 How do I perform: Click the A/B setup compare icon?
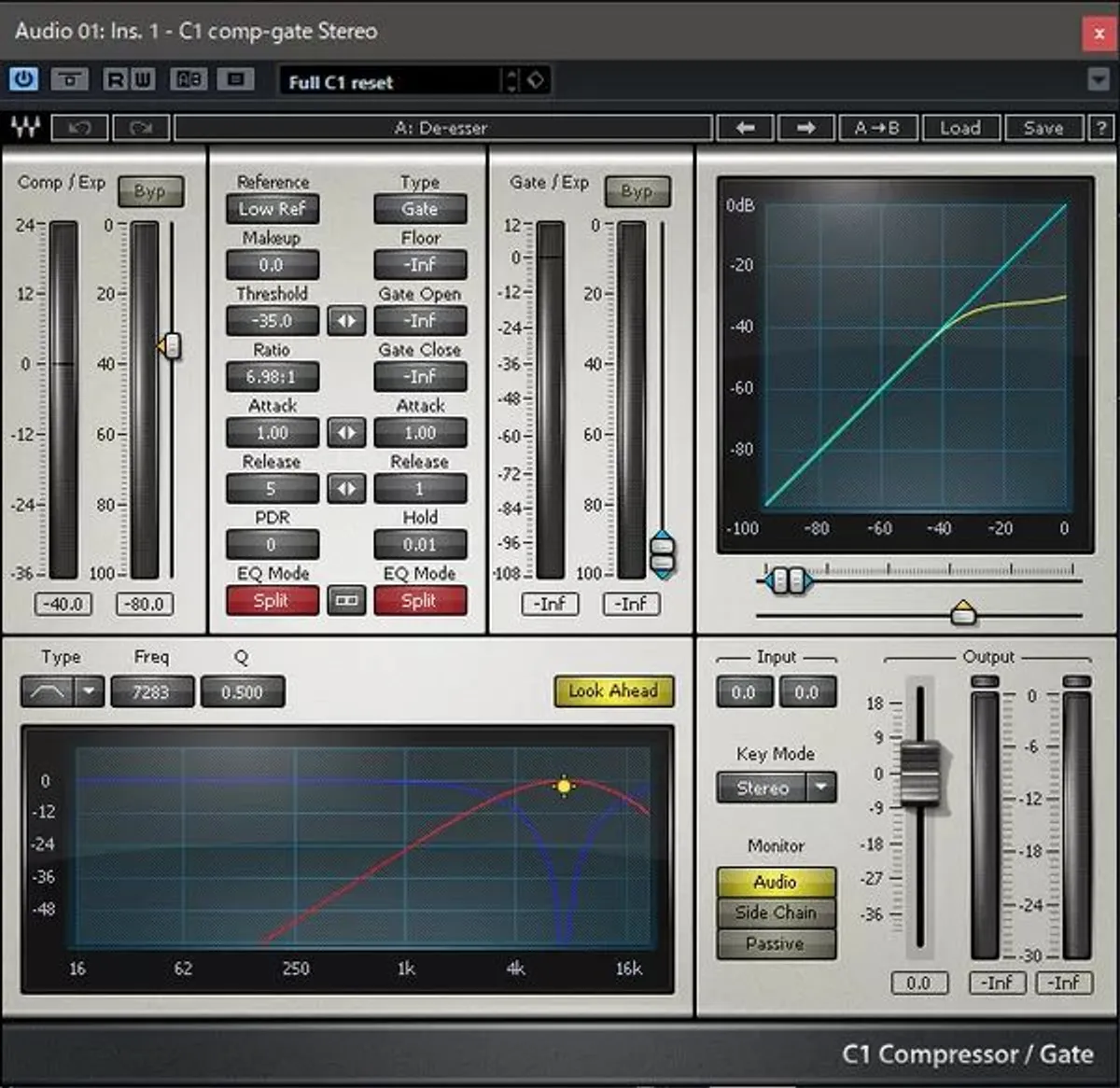(187, 79)
